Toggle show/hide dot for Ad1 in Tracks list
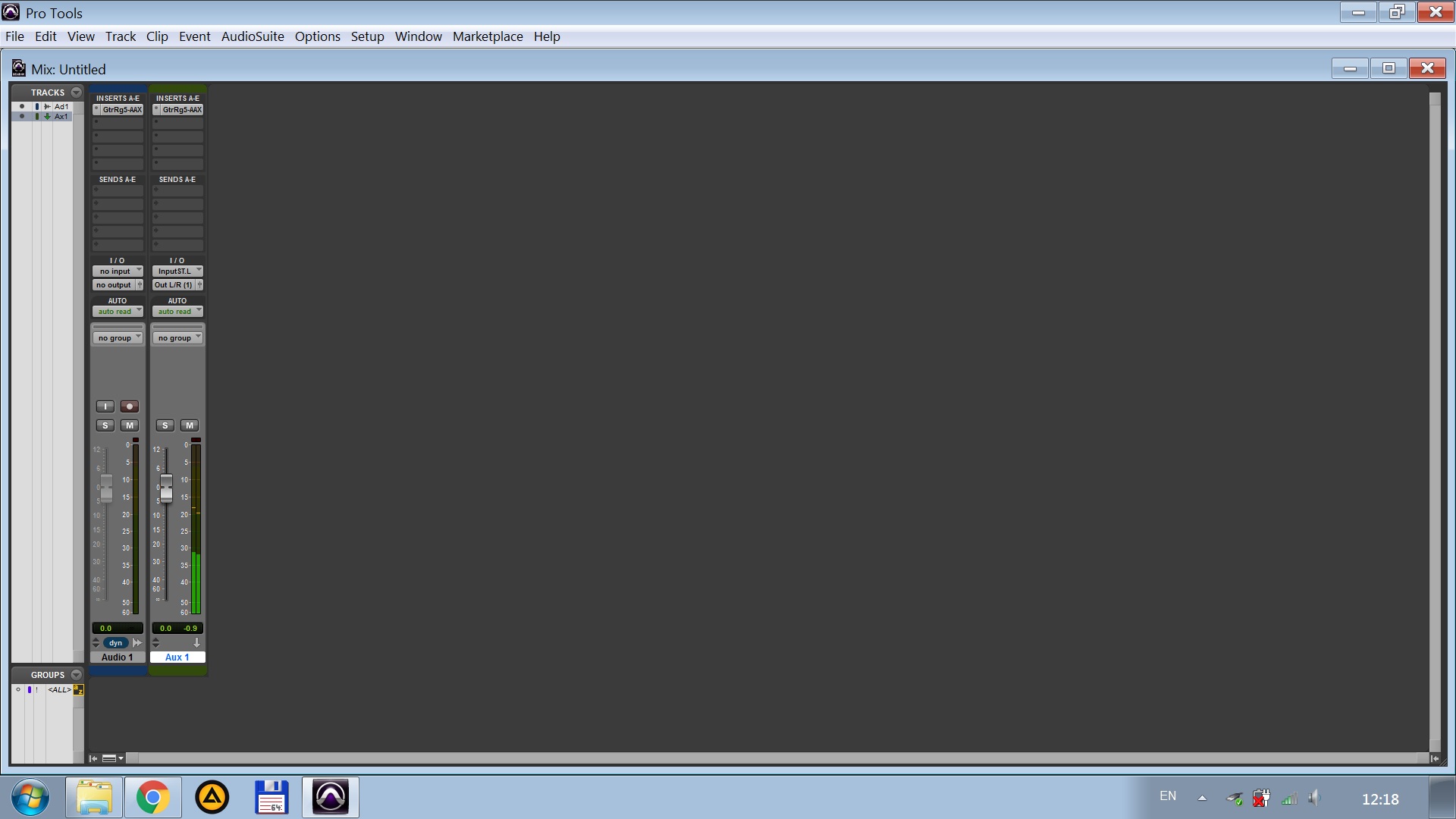 [x=22, y=107]
